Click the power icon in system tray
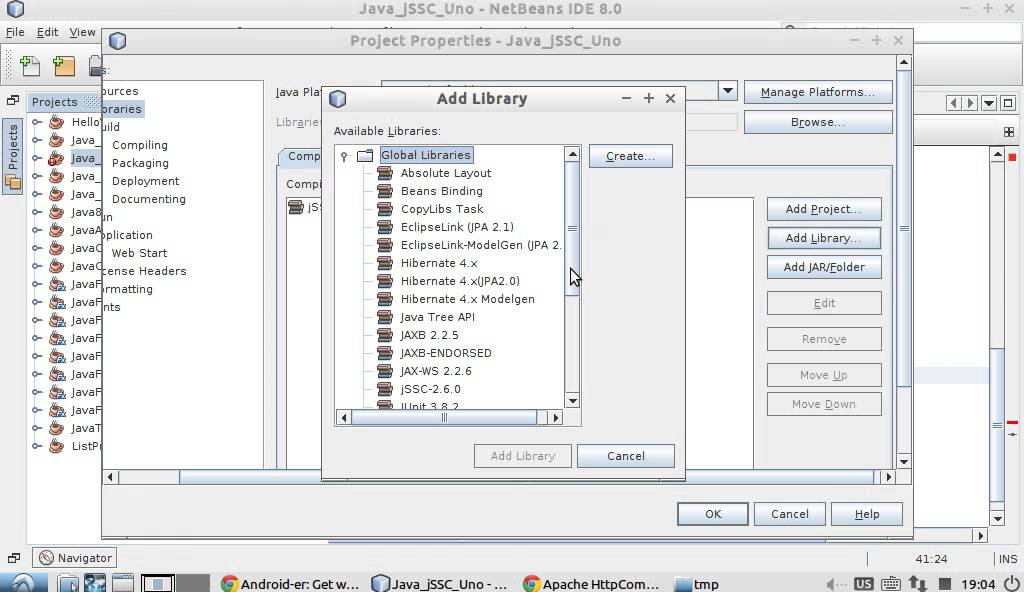 point(1012,584)
